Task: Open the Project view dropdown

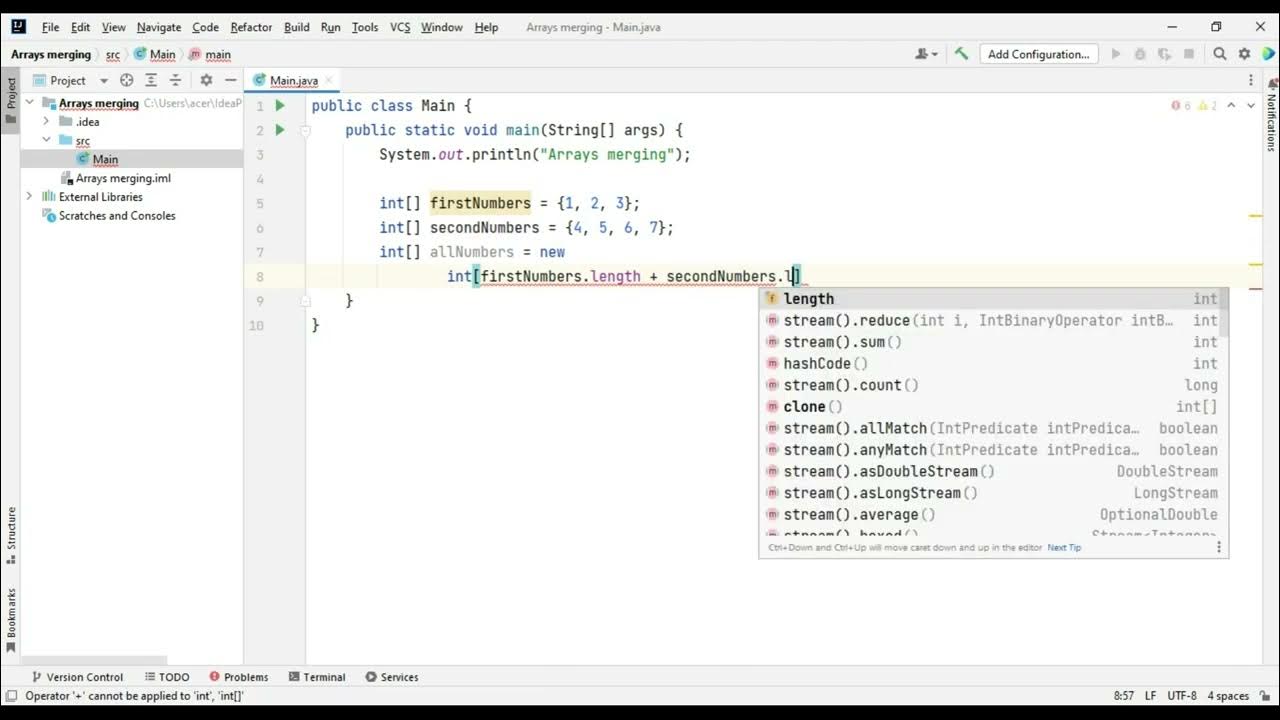Action: click(x=68, y=80)
